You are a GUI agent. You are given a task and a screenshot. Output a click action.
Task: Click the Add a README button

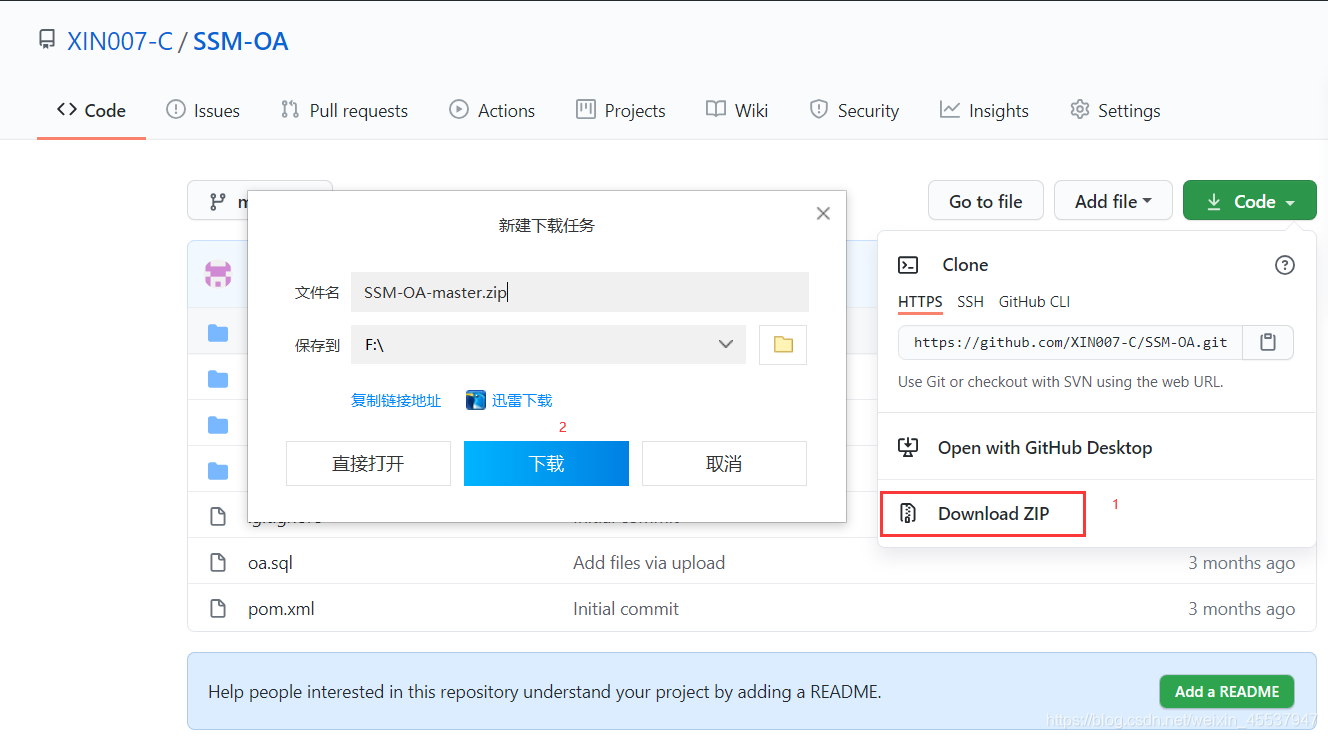click(x=1227, y=692)
